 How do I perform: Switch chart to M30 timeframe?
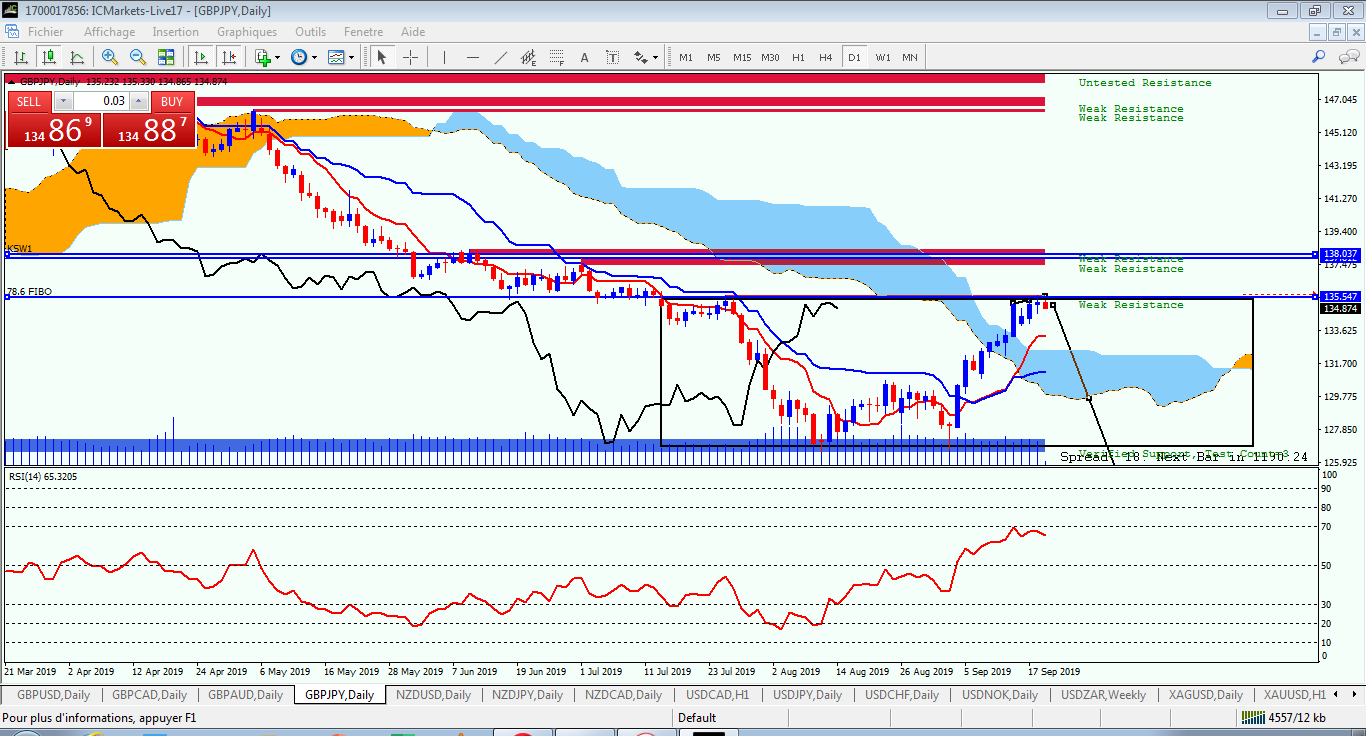[x=770, y=57]
